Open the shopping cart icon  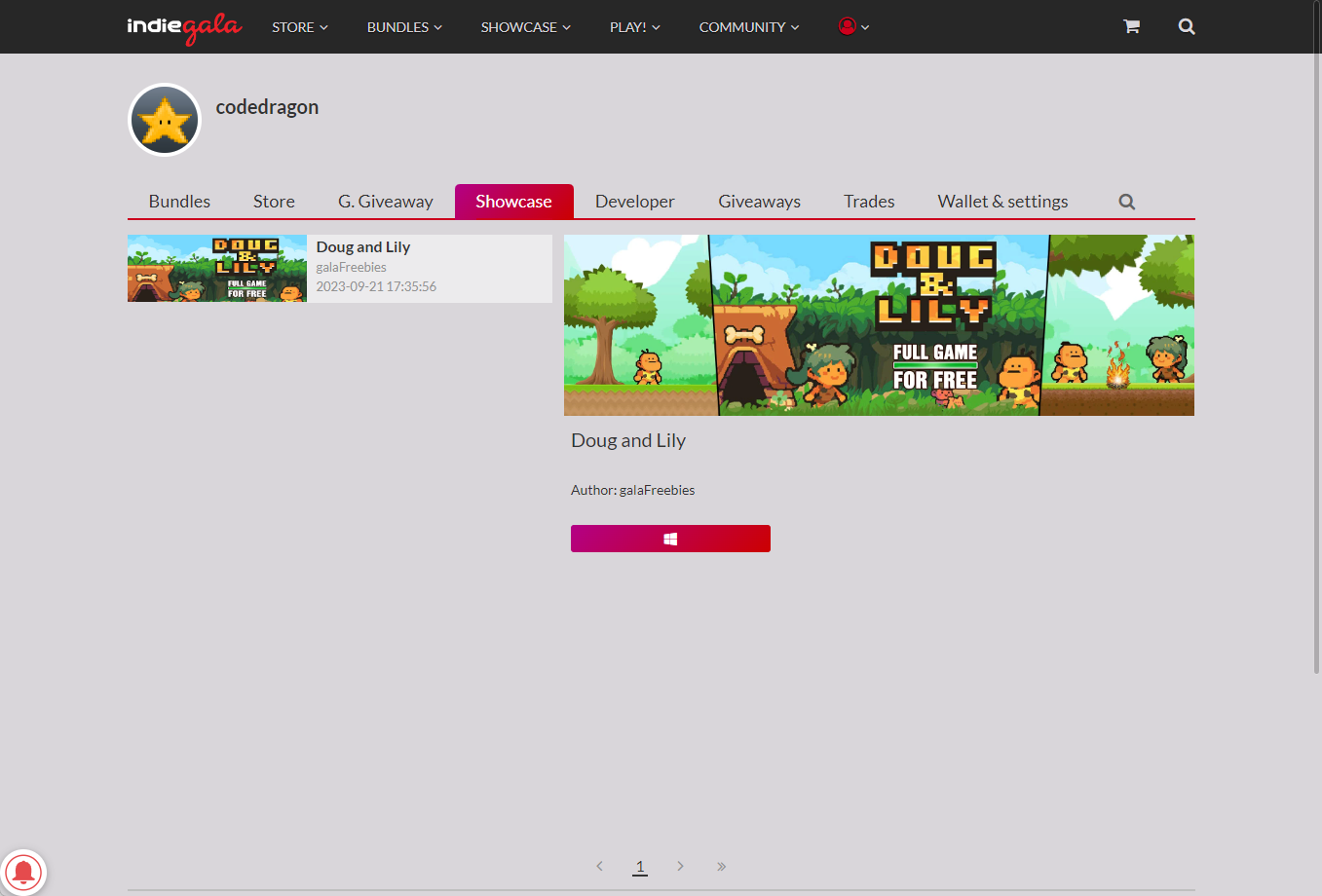1131,26
